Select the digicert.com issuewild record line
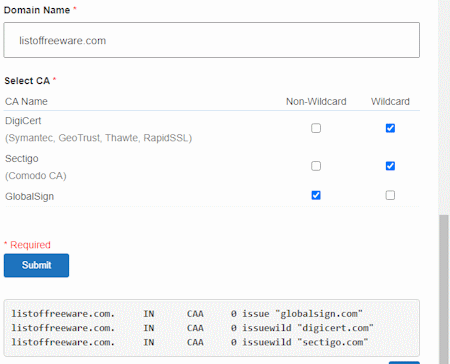This screenshot has width=450, height=364. [192, 328]
